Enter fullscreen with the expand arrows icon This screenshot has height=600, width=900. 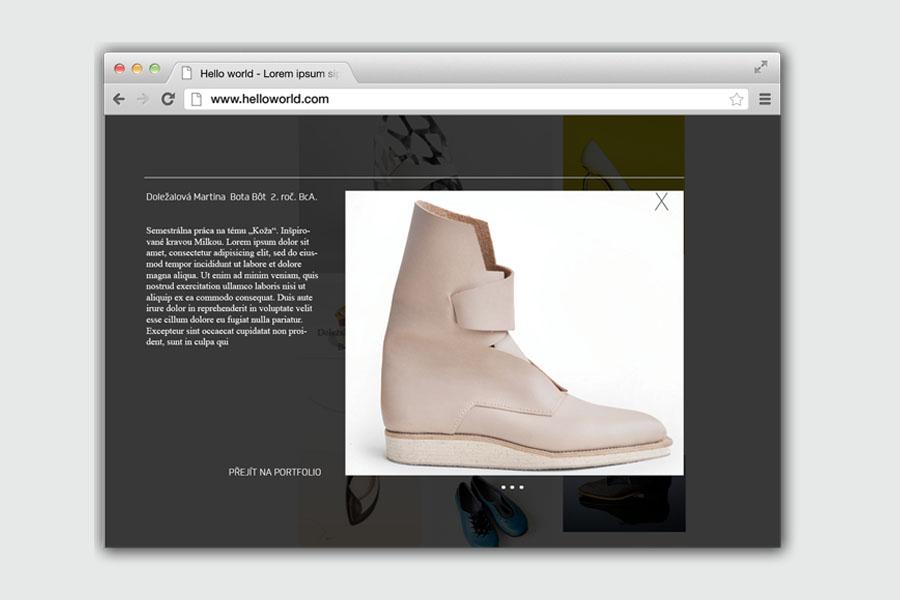click(761, 67)
